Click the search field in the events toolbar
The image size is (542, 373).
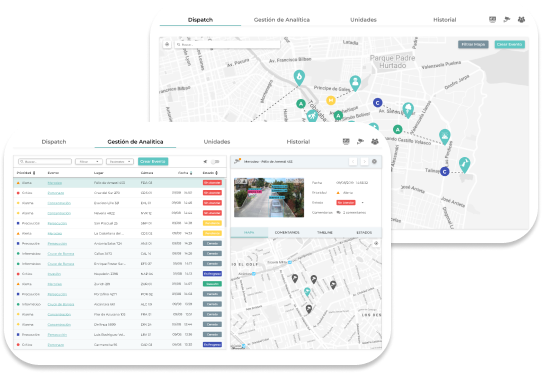tap(45, 161)
